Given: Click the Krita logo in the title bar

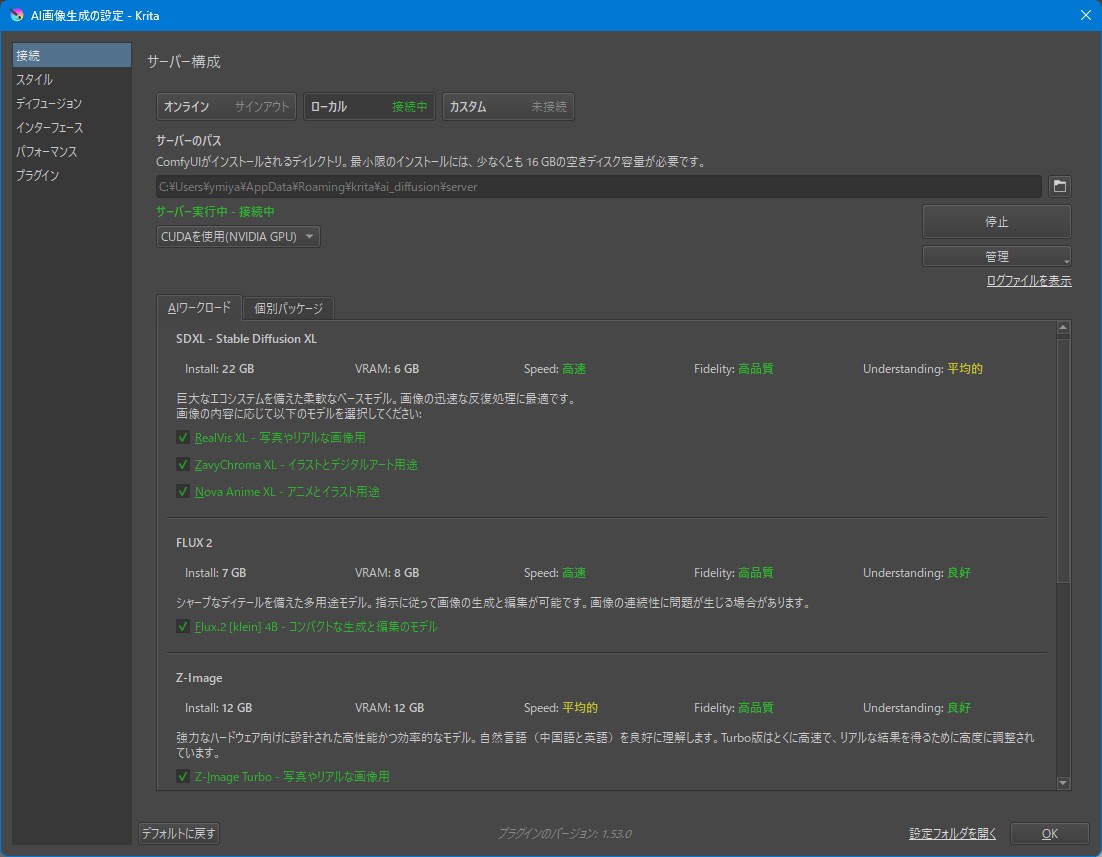Looking at the screenshot, I should click(x=16, y=15).
